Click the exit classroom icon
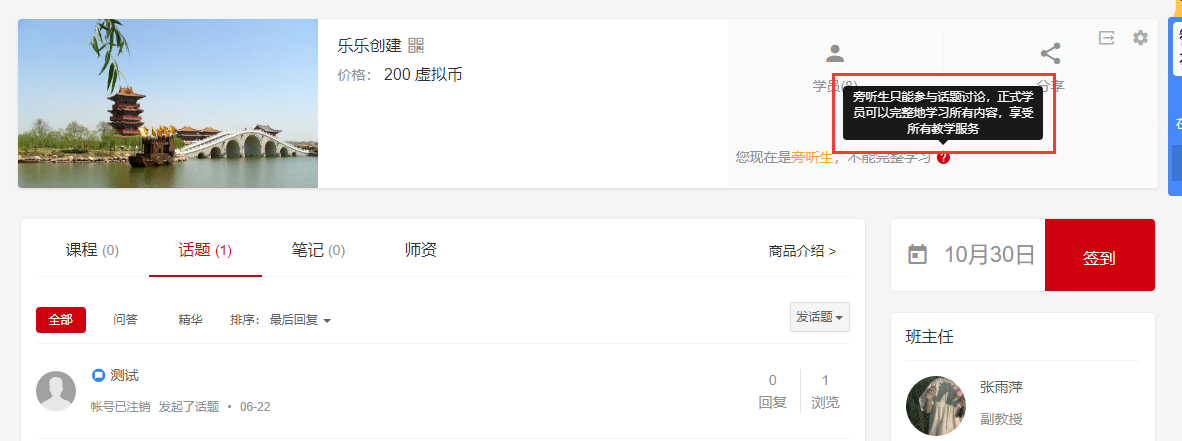1182x441 pixels. (x=1107, y=38)
